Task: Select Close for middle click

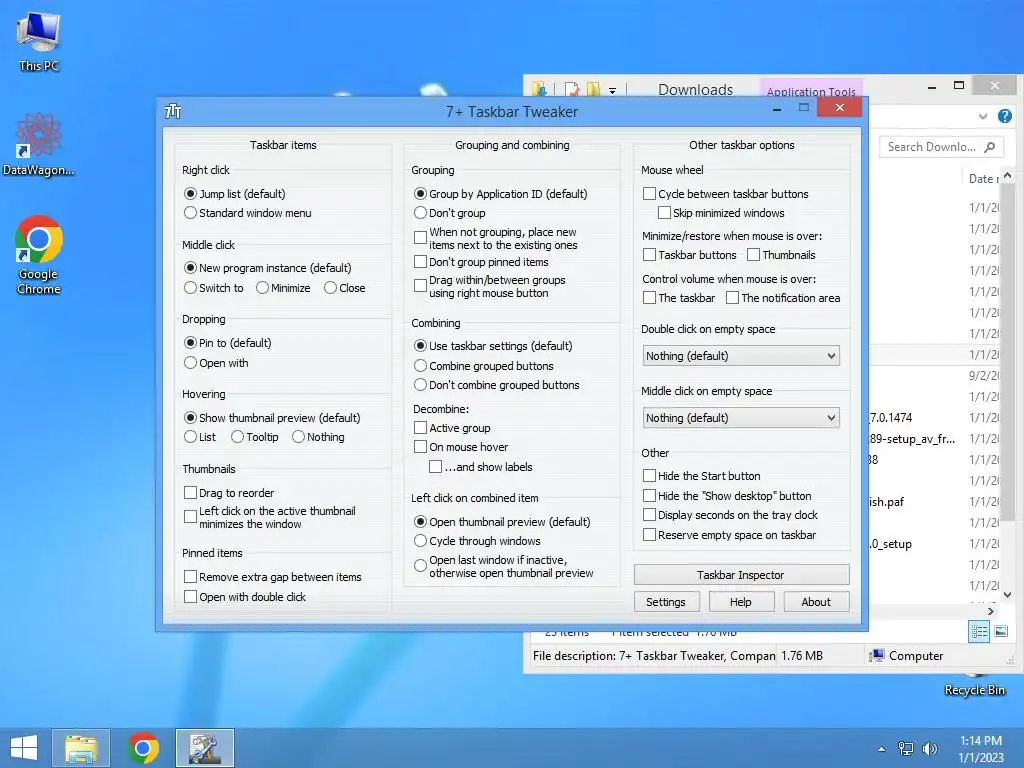Action: tap(345, 288)
